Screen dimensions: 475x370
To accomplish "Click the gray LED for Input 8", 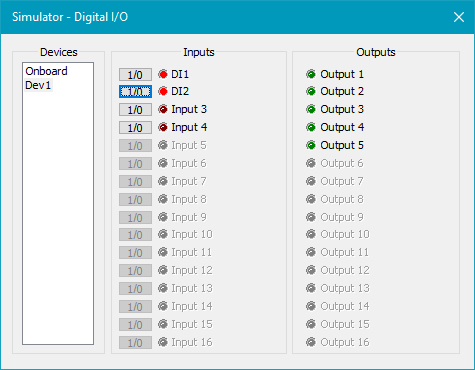I will point(163,199).
